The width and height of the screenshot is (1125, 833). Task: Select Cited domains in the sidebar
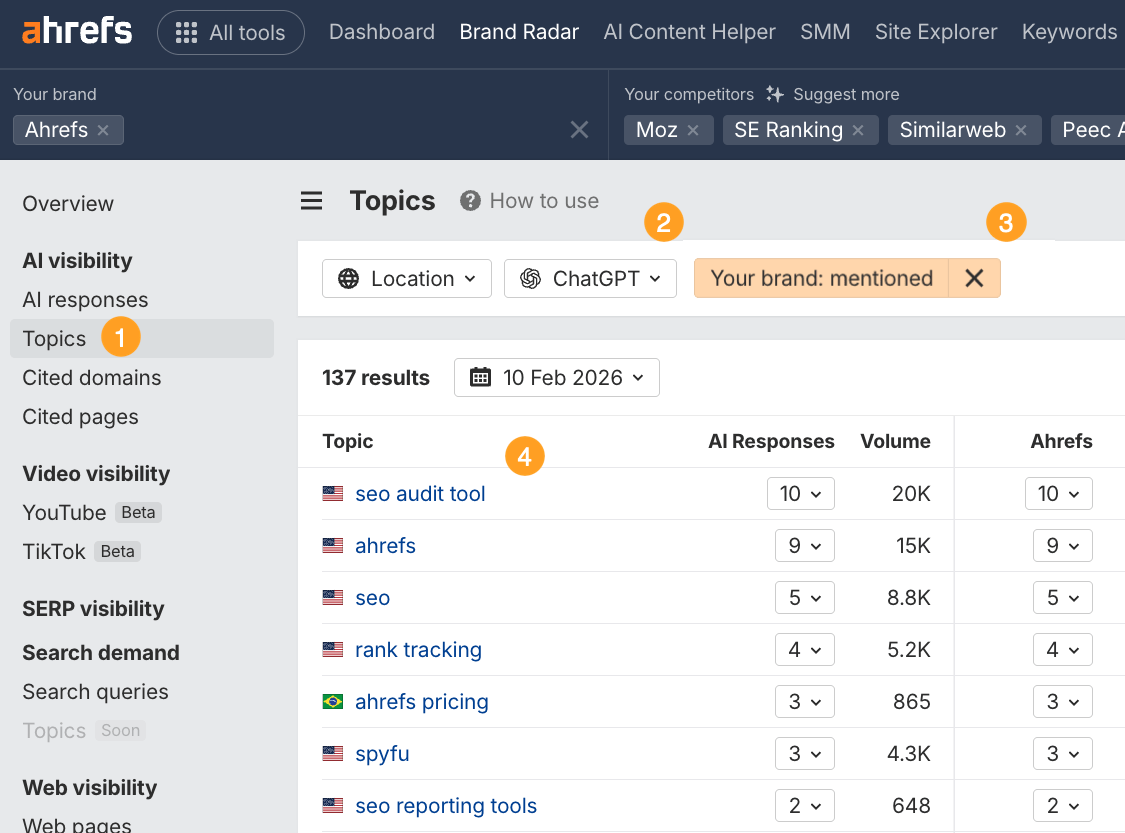(91, 377)
